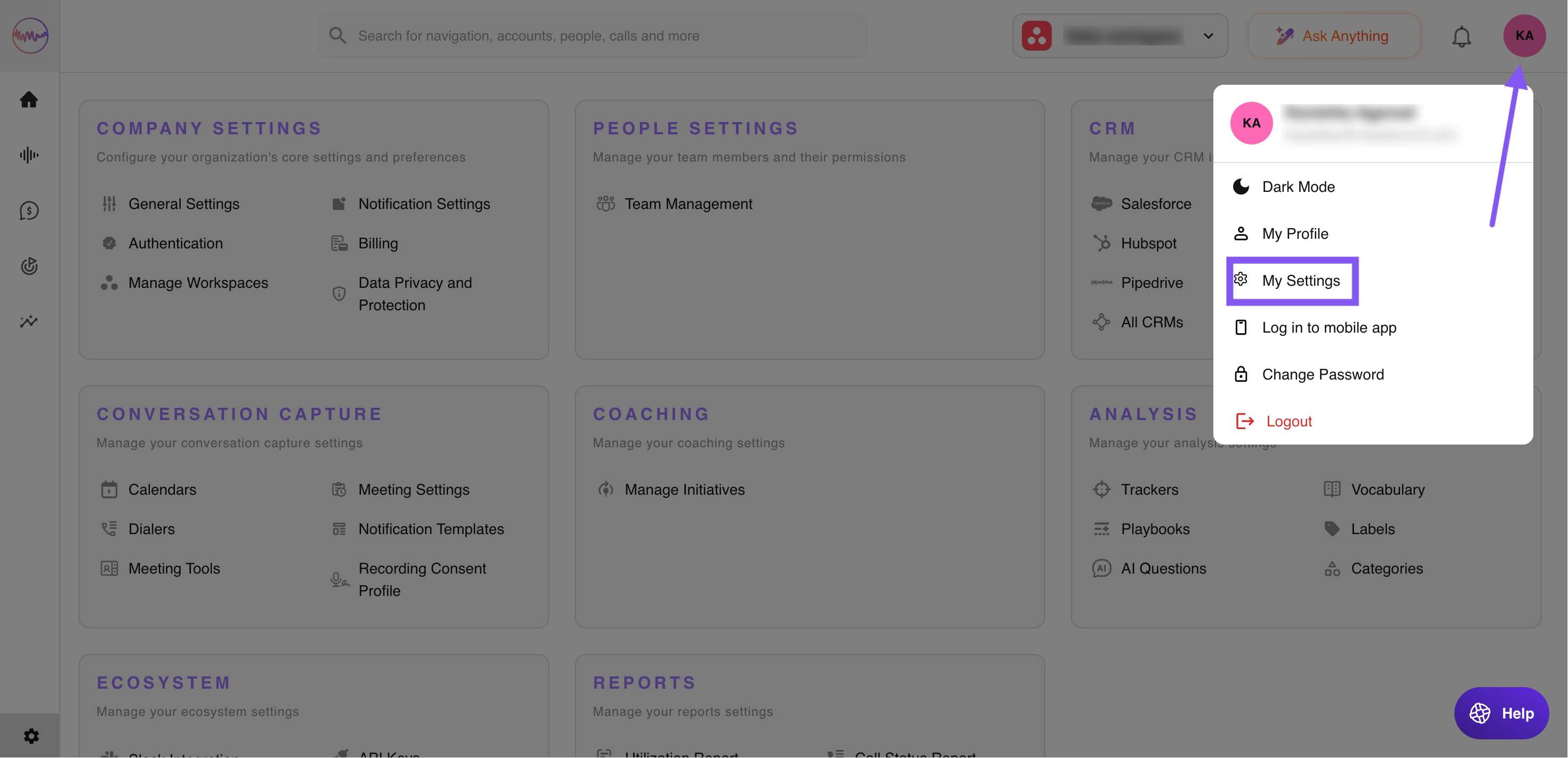This screenshot has height=758, width=1568.
Task: Open the analytics trend line sidebar icon
Action: pos(29,321)
